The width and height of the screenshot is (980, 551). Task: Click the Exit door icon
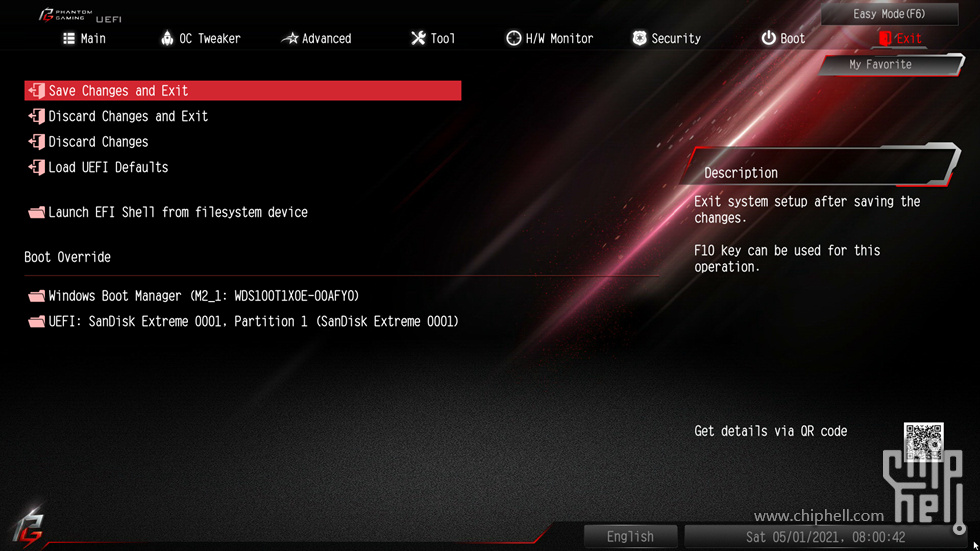[885, 38]
